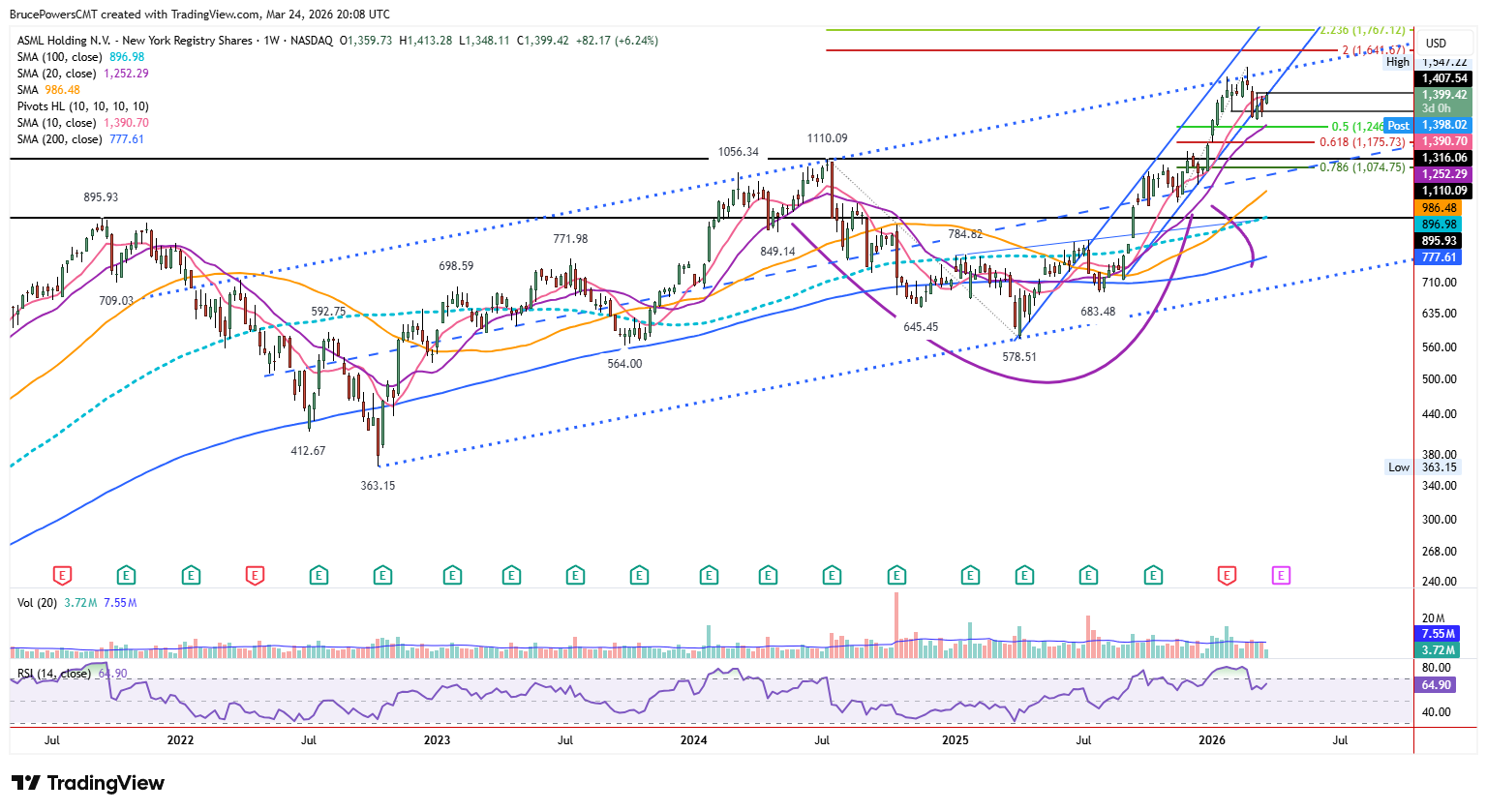Click the 849.14 pivot low label
The height and width of the screenshot is (812, 1487).
click(777, 251)
